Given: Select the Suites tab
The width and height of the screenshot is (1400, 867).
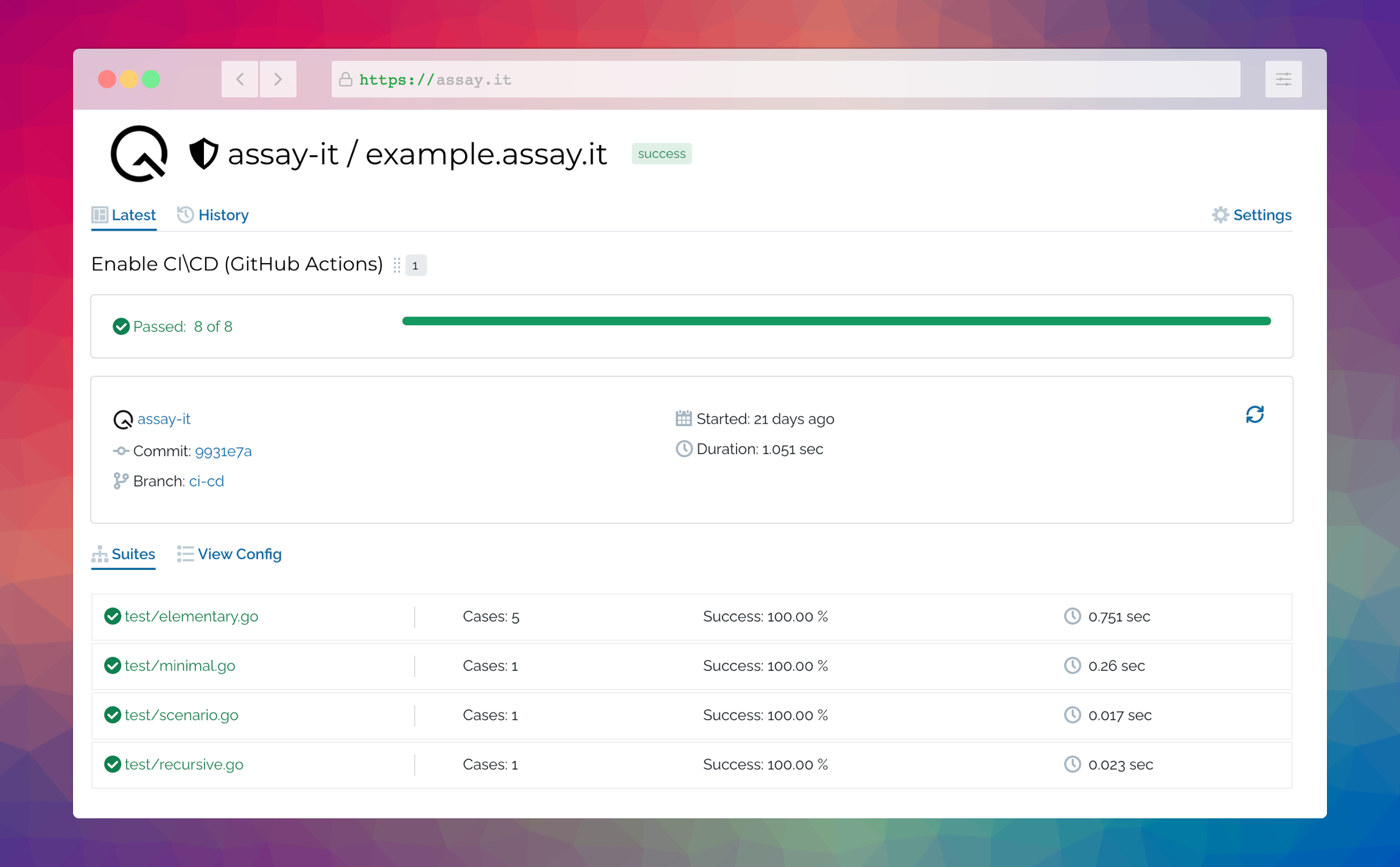Looking at the screenshot, I should coord(124,554).
